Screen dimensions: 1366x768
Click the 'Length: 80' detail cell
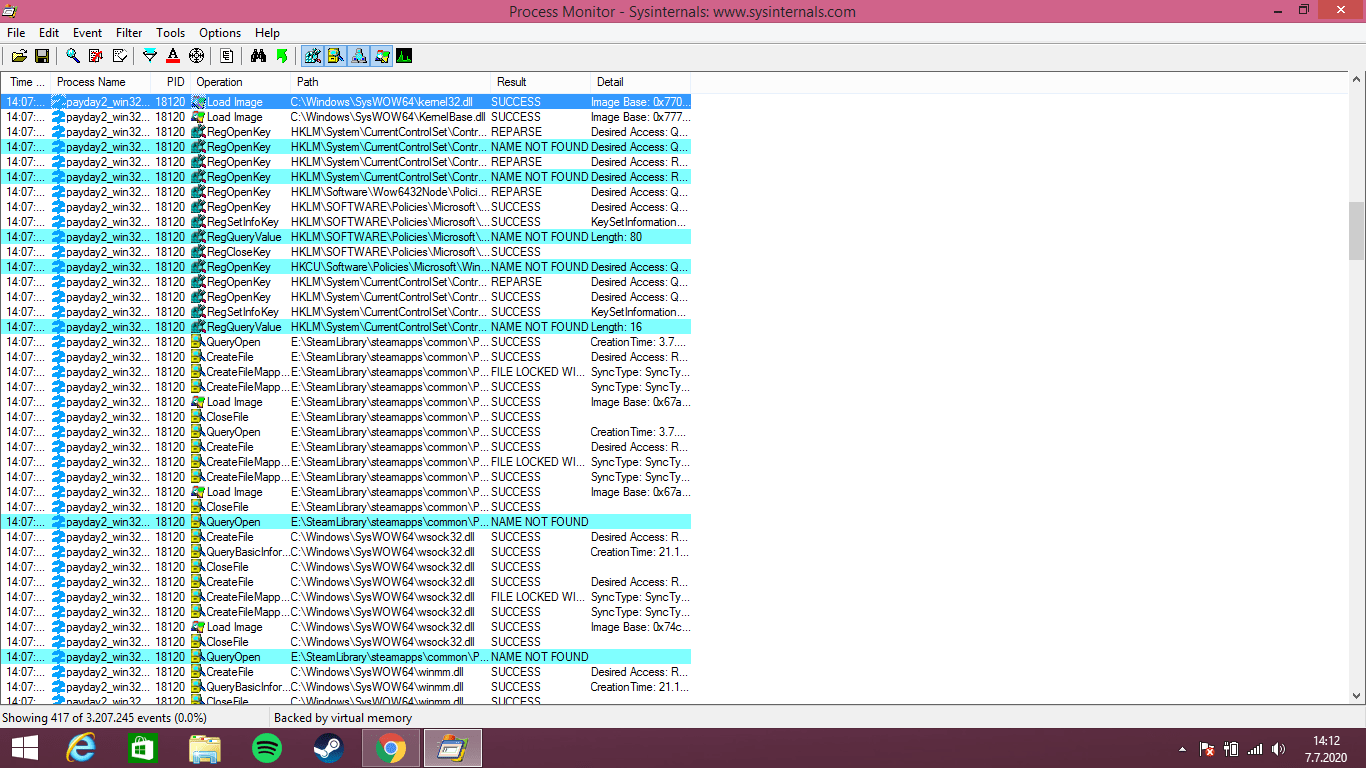click(x=640, y=237)
